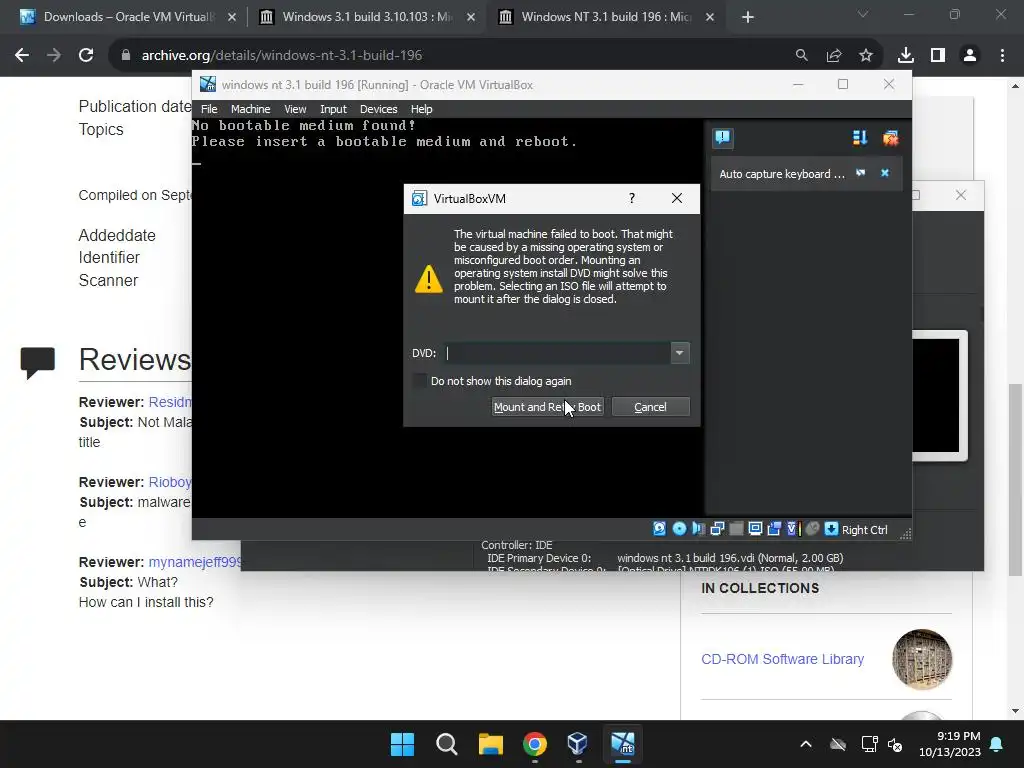Click the network adapters indicator in VirtualBox status bar

717,529
